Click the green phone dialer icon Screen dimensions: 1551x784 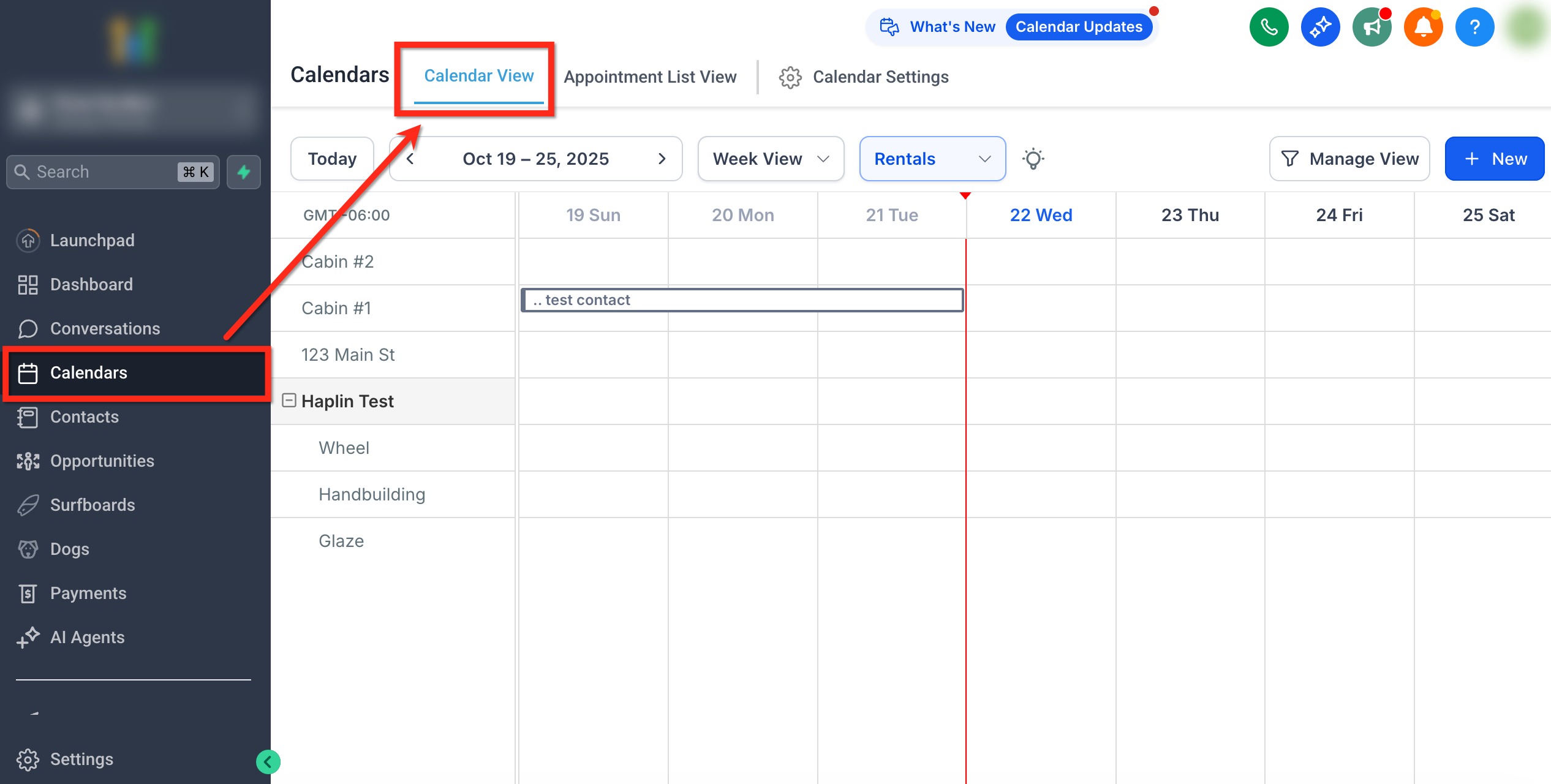tap(1269, 27)
